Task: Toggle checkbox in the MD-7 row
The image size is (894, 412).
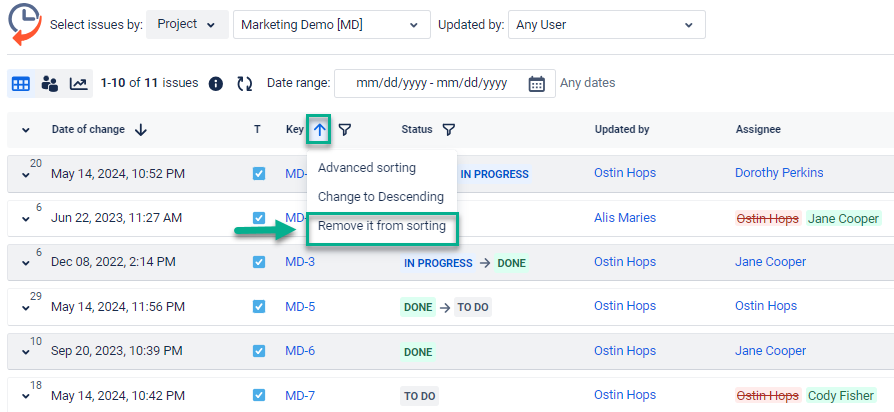Action: (259, 396)
